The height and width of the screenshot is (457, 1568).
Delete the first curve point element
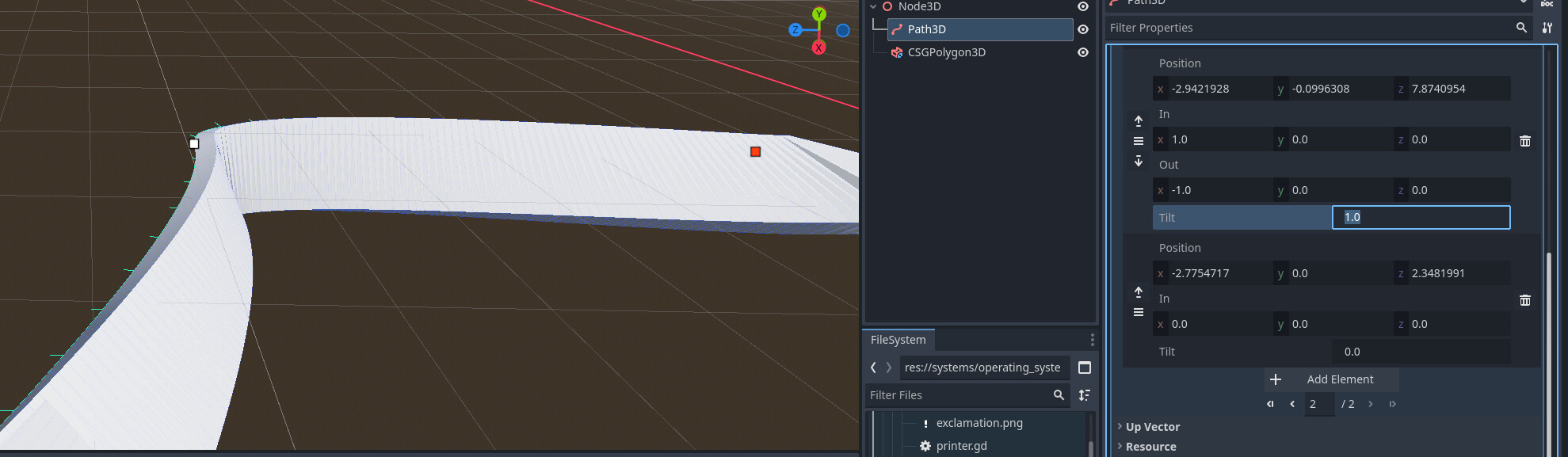coord(1525,141)
